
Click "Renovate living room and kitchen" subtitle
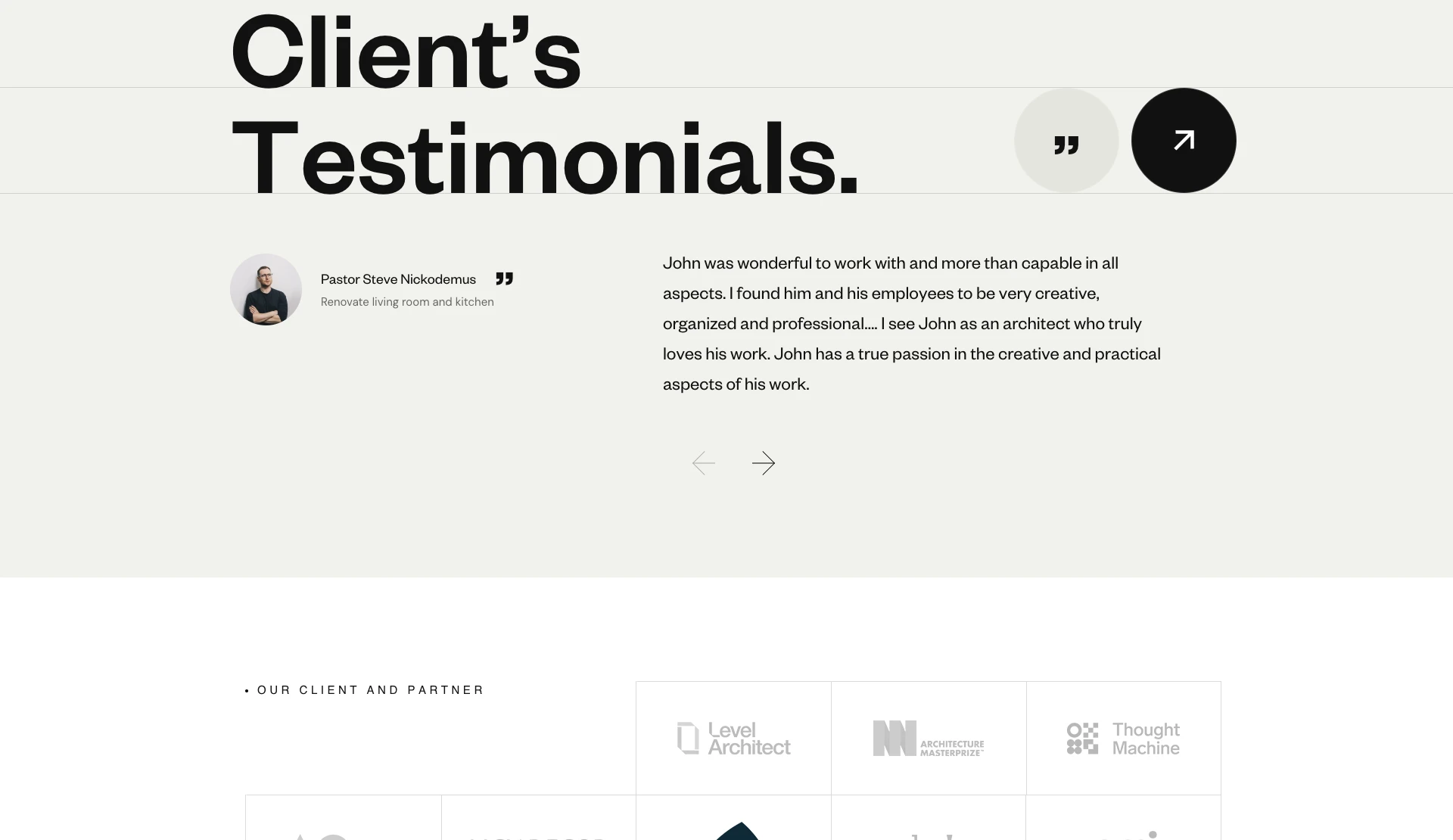407,302
